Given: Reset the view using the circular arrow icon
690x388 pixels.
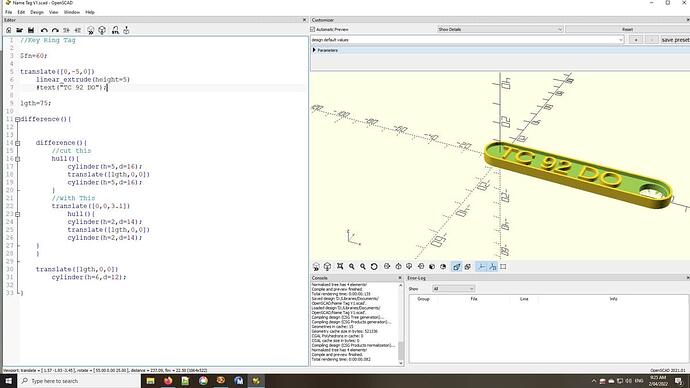Looking at the screenshot, I should (374, 267).
